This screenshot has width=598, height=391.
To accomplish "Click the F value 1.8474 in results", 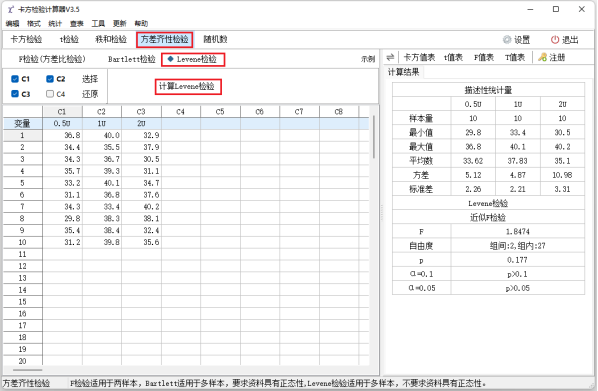I will 518,232.
